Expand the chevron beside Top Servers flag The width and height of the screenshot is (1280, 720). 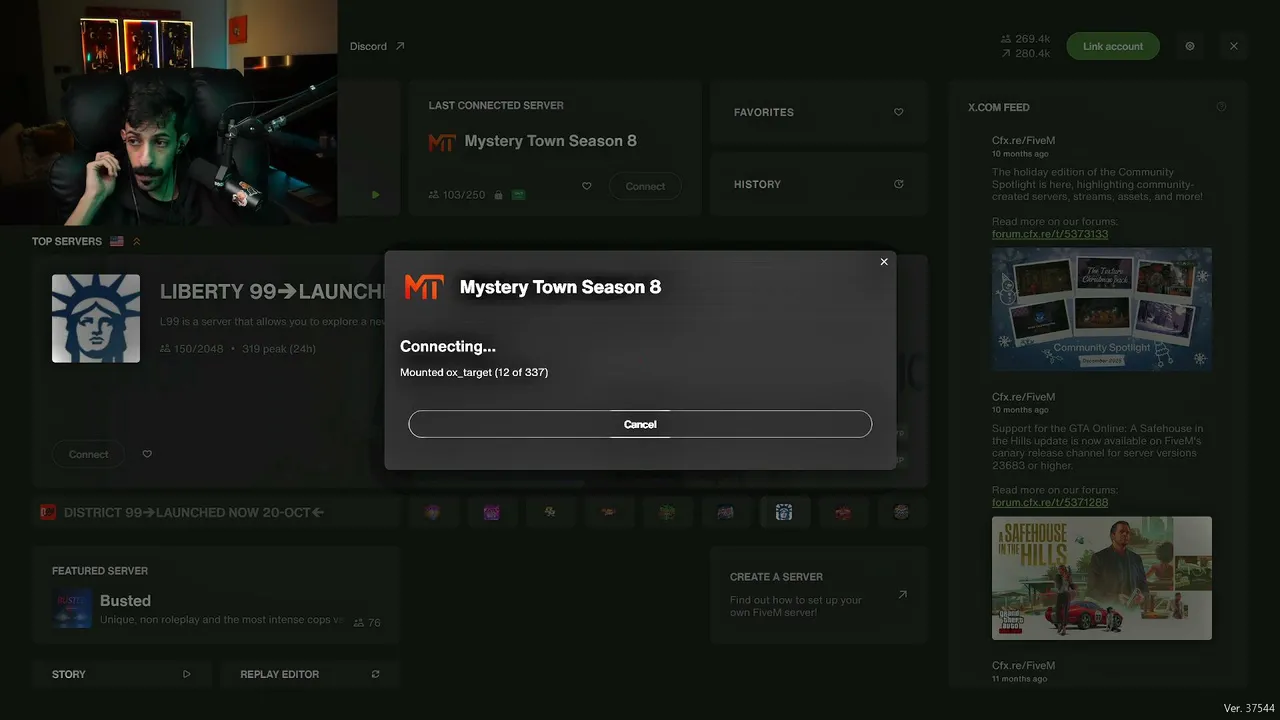[137, 241]
